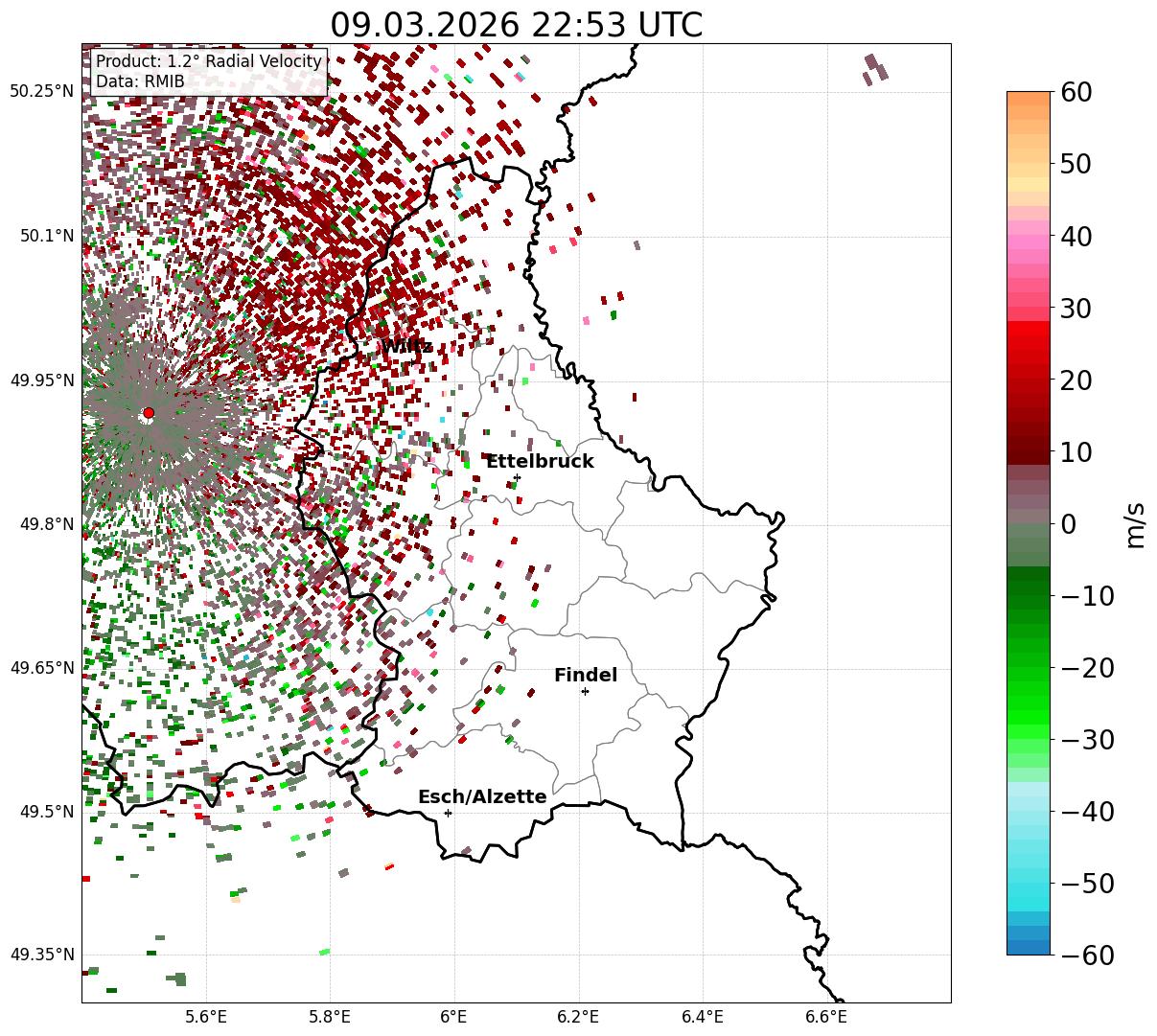Click the 49.5°N latitude label
1157x1036 pixels.
pos(46,812)
